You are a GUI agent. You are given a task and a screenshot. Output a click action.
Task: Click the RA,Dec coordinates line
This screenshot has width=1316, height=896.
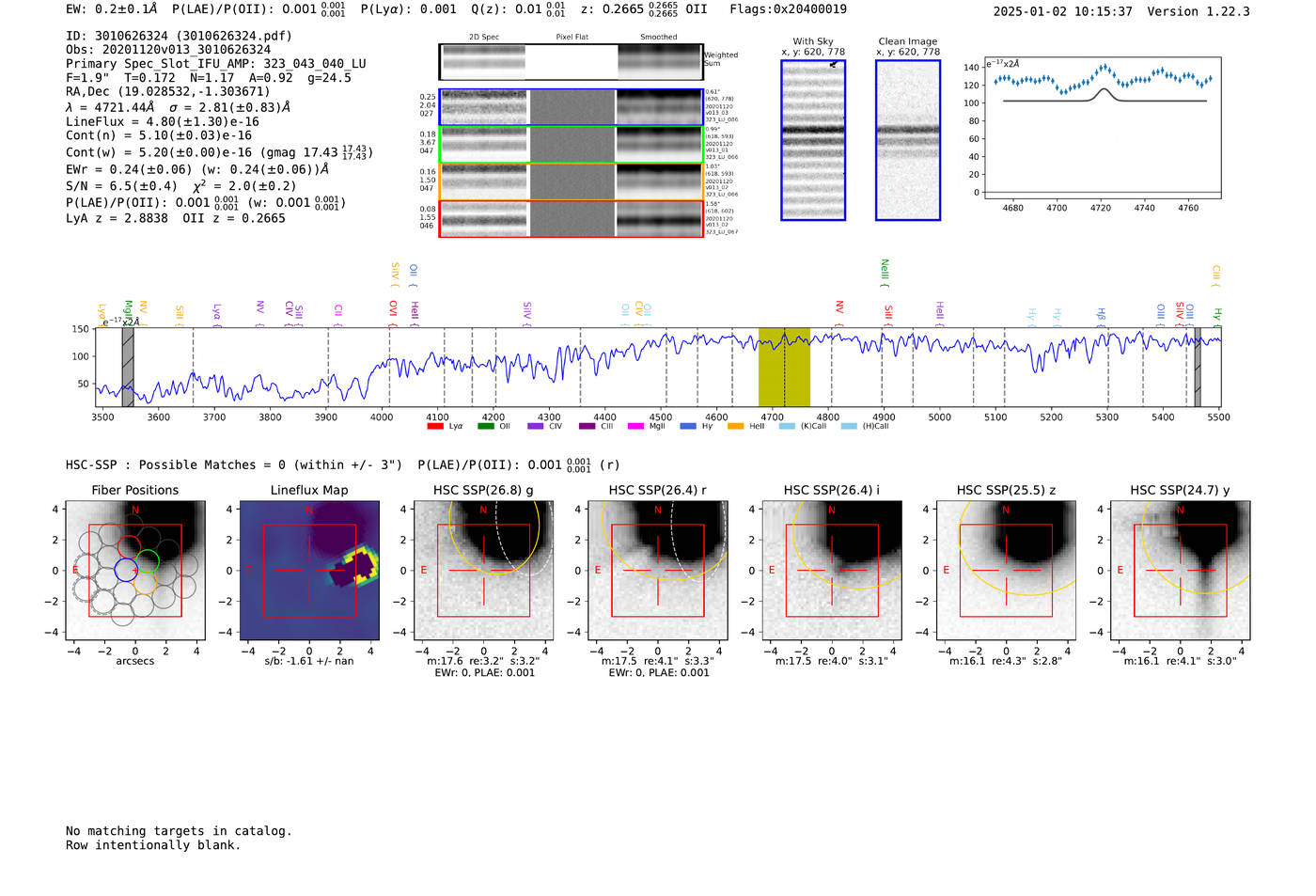click(168, 92)
